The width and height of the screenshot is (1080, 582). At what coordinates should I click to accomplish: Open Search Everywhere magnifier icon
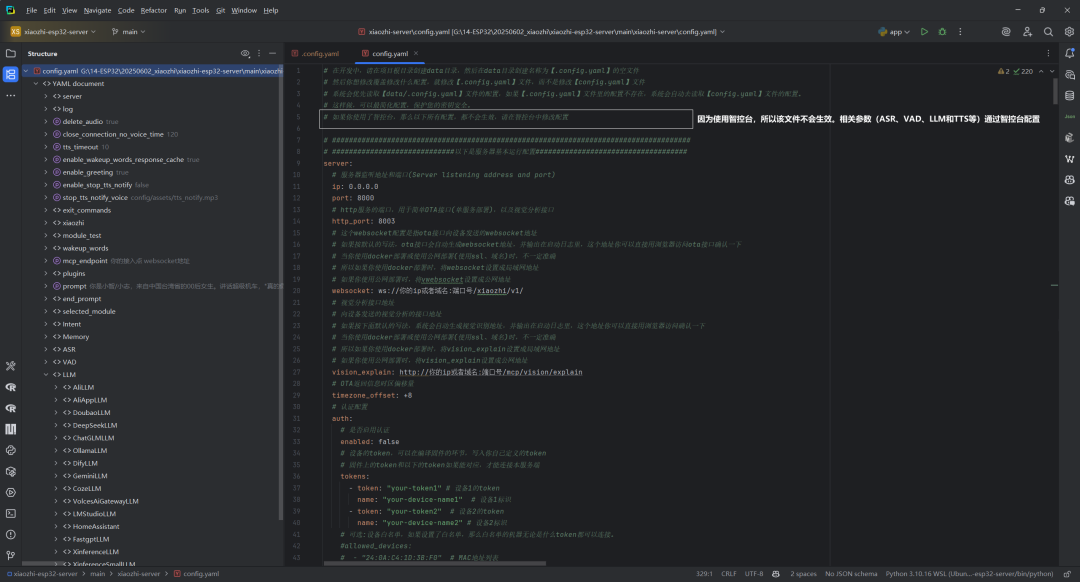click(1048, 32)
